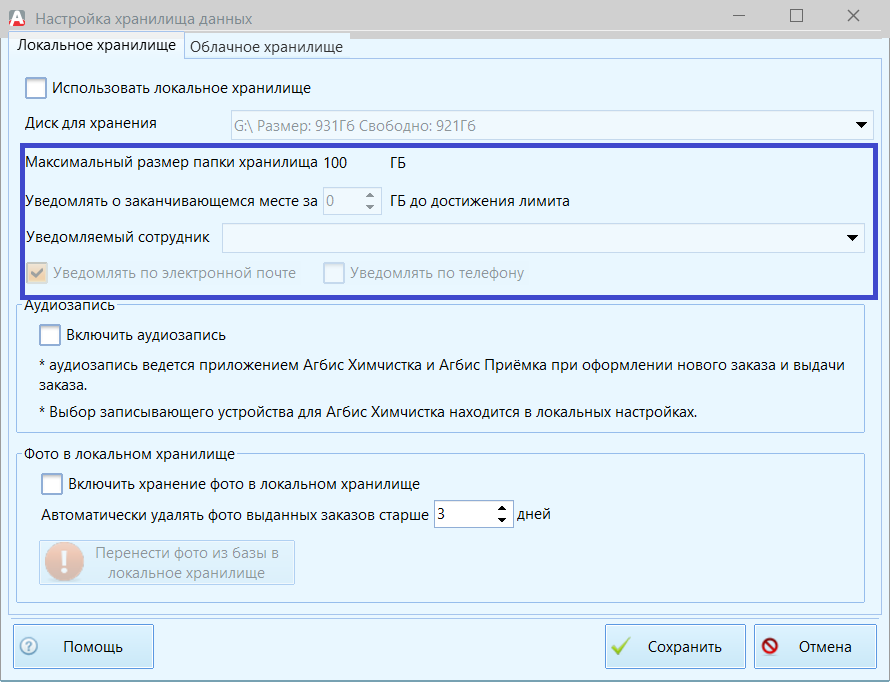
Task: Click the note about Выбор записывающего устройства
Action: 368,412
